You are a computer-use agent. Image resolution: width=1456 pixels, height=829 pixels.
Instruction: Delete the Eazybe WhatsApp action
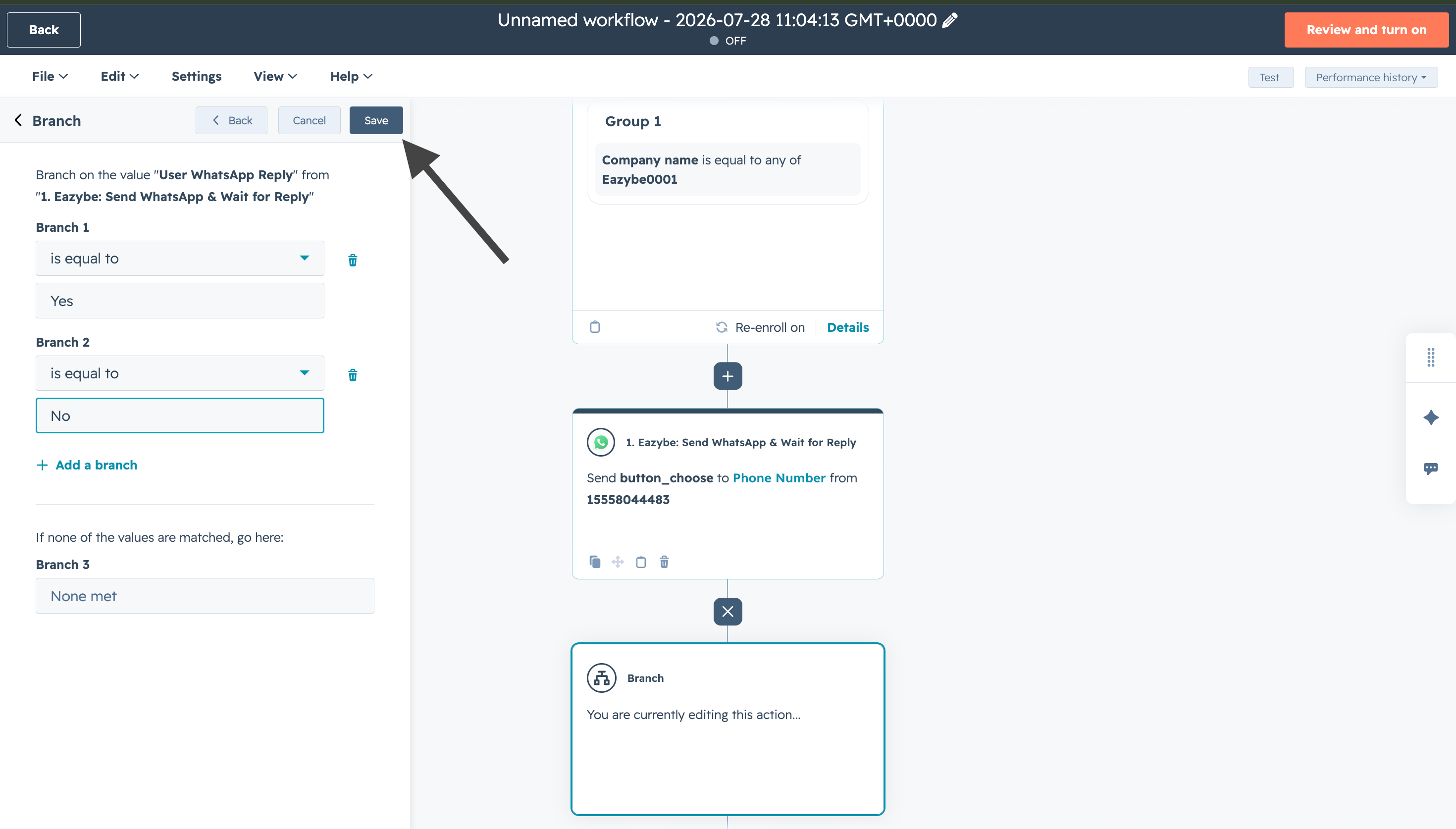pyautogui.click(x=664, y=562)
